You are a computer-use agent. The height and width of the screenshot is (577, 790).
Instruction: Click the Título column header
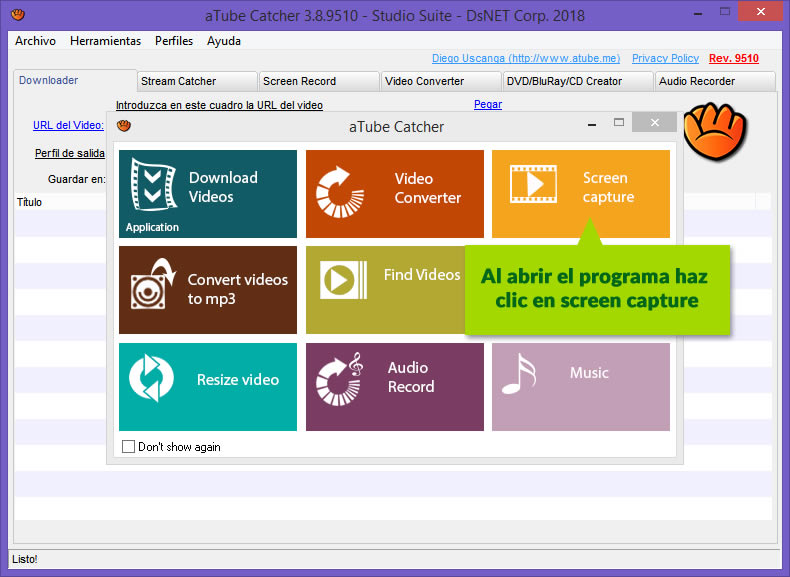[29, 202]
